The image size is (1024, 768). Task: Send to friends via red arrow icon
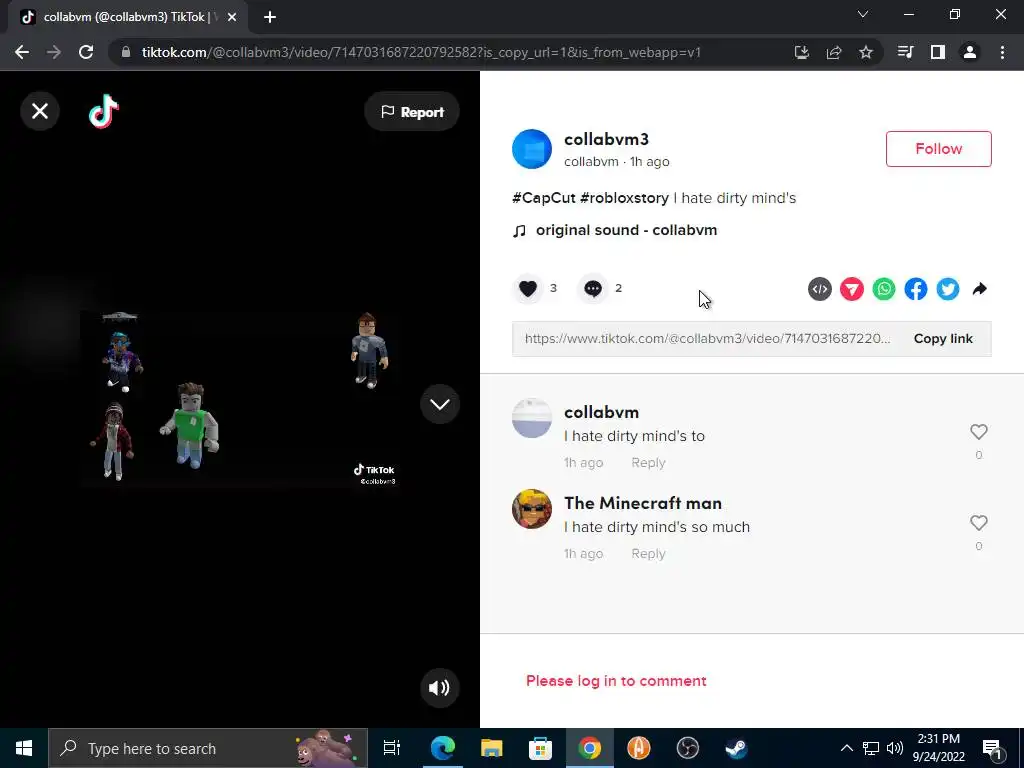point(852,289)
